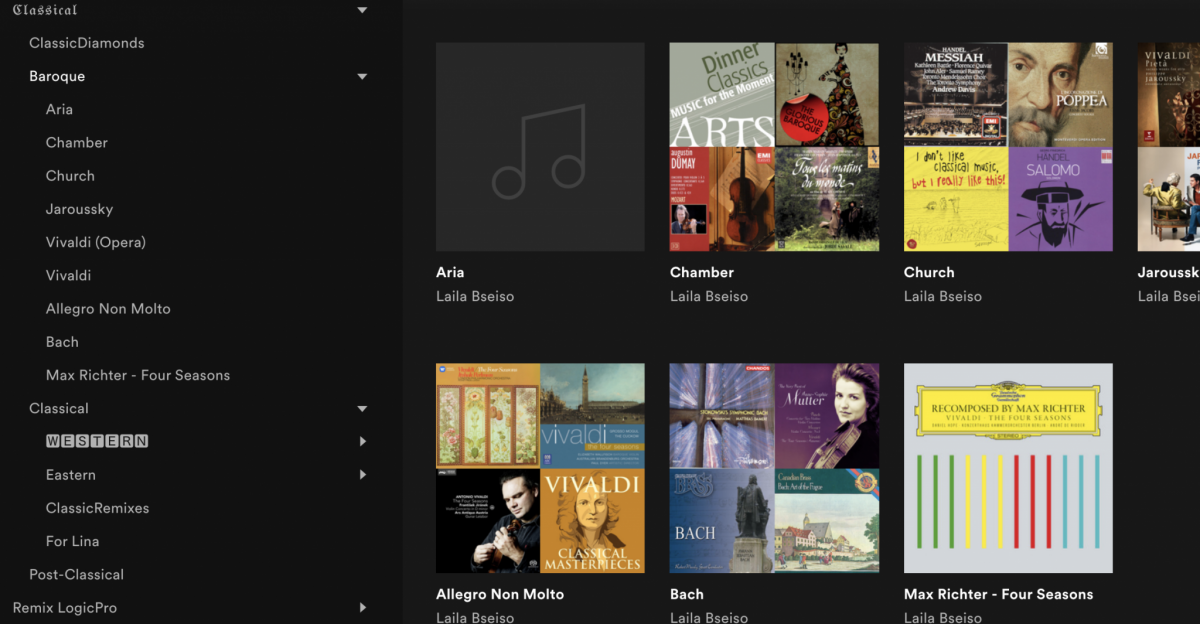Open the Church playlist cover art
Image resolution: width=1200 pixels, height=624 pixels.
[x=1008, y=147]
